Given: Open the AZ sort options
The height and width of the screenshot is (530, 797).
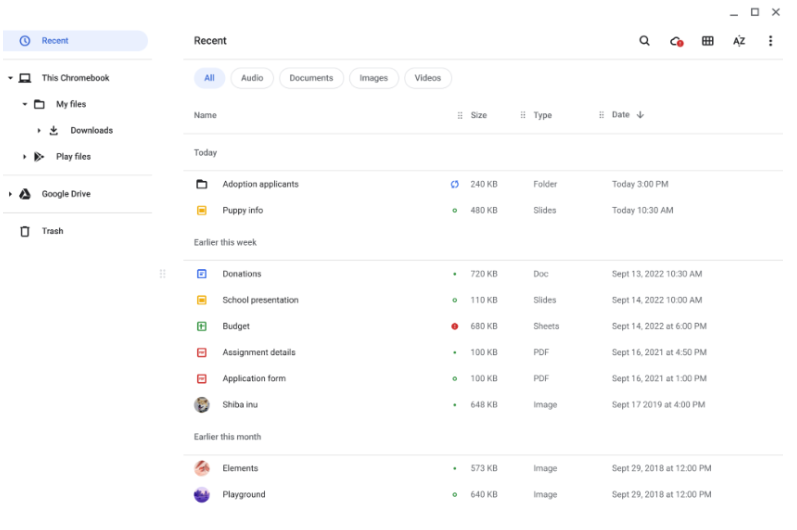Looking at the screenshot, I should (739, 41).
